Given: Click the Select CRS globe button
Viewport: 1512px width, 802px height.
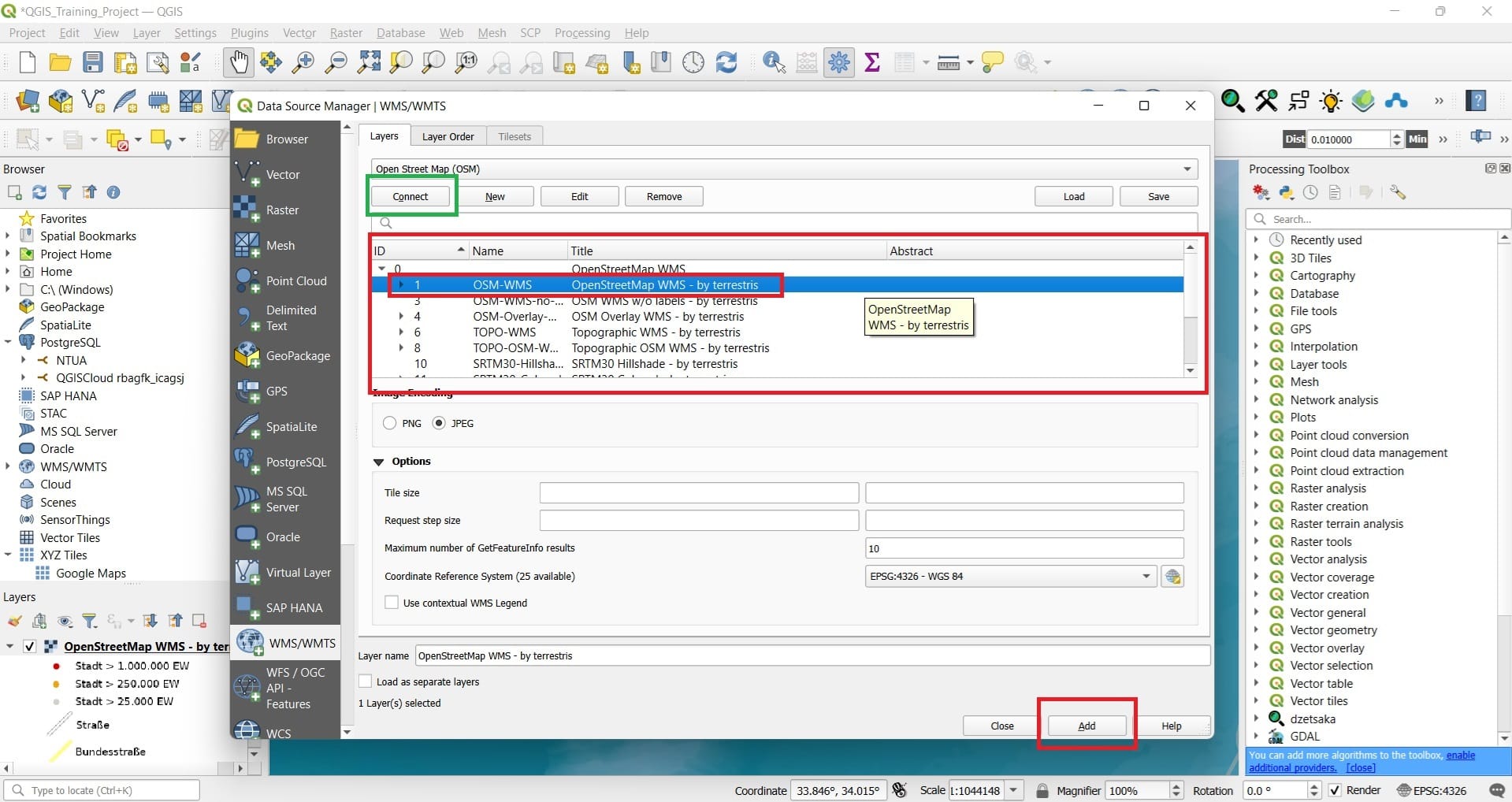Looking at the screenshot, I should (x=1172, y=577).
